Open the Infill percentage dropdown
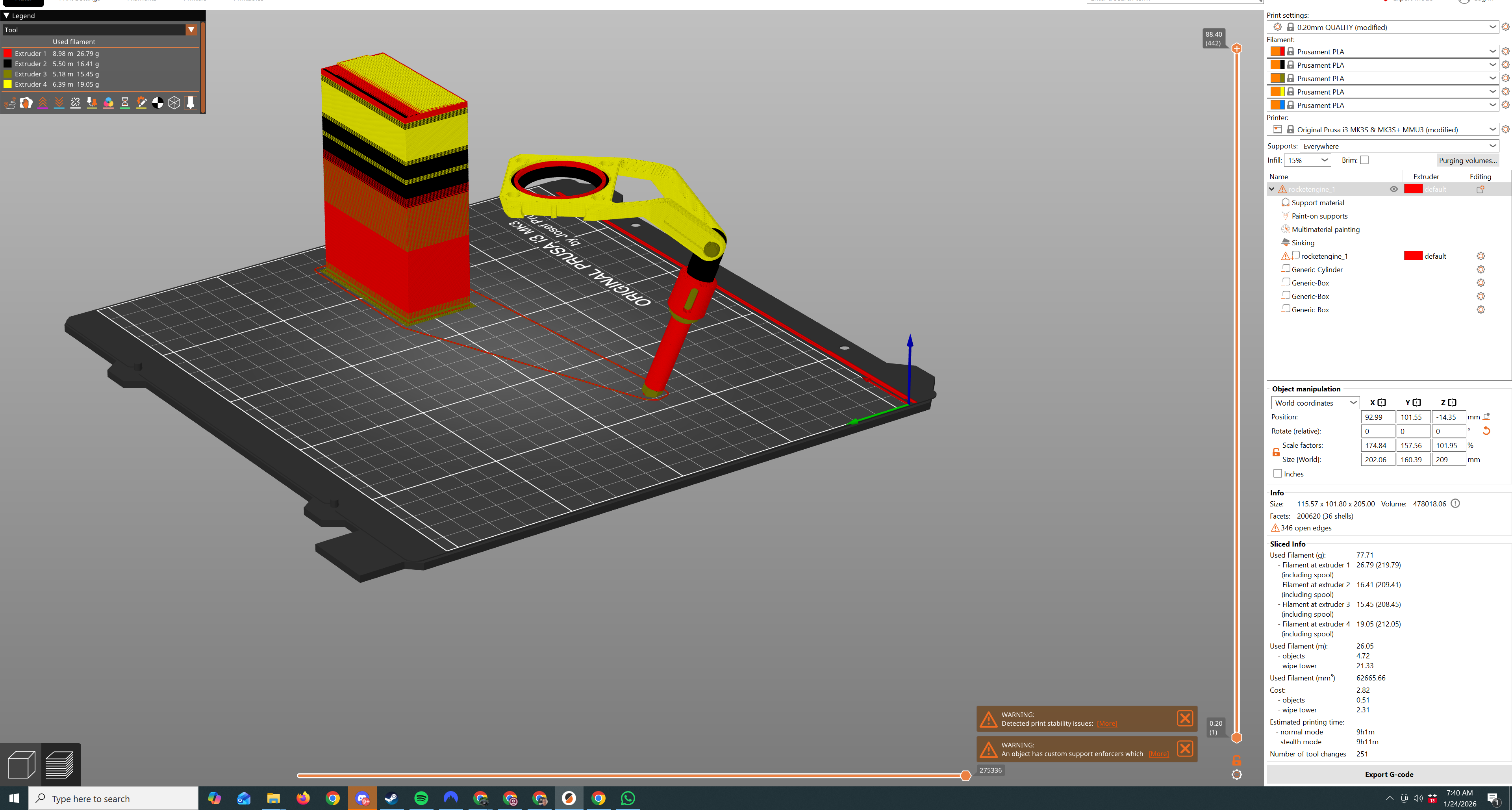This screenshot has width=1512, height=810. [1307, 160]
